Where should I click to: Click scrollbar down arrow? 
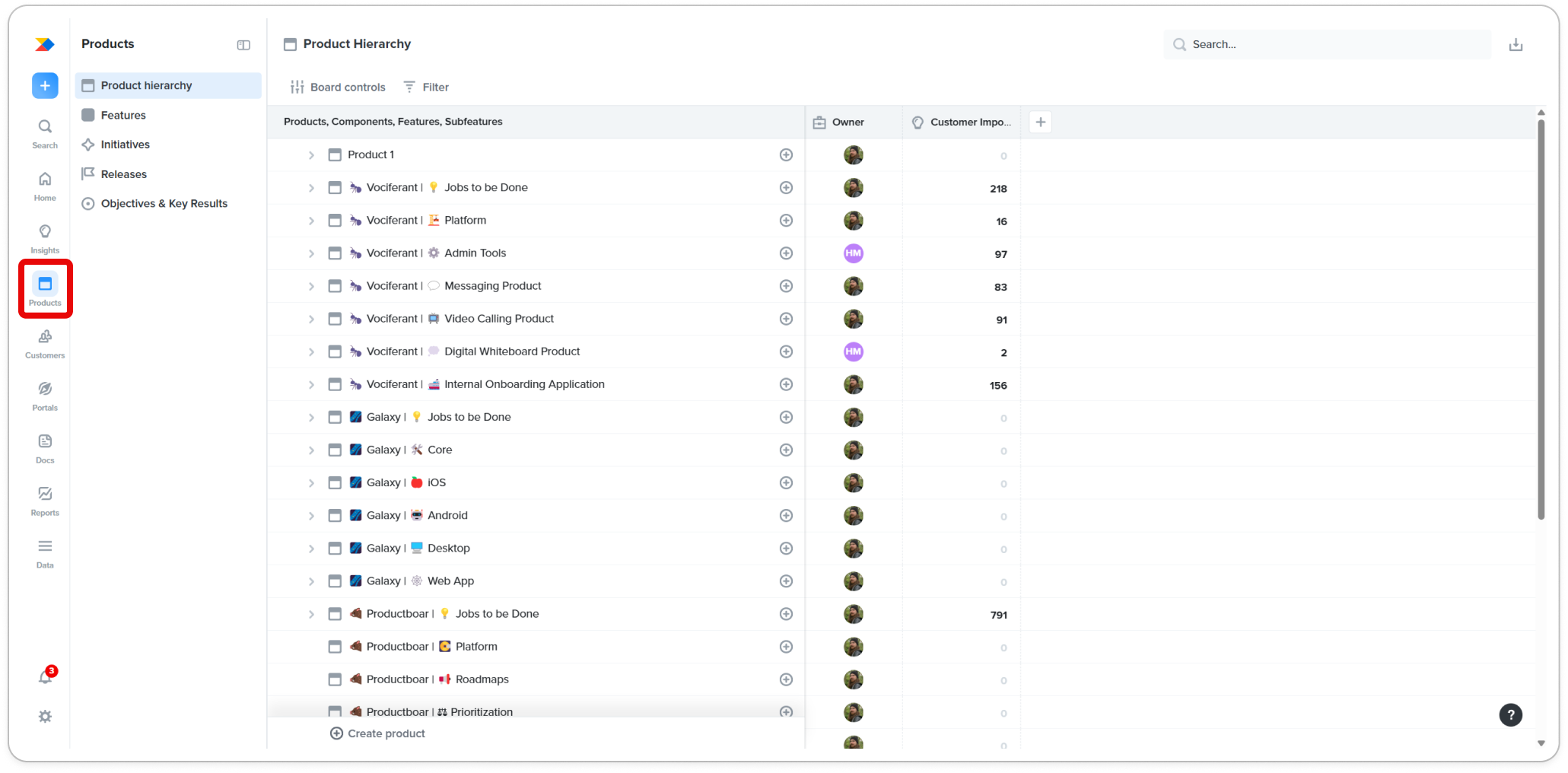1541,743
